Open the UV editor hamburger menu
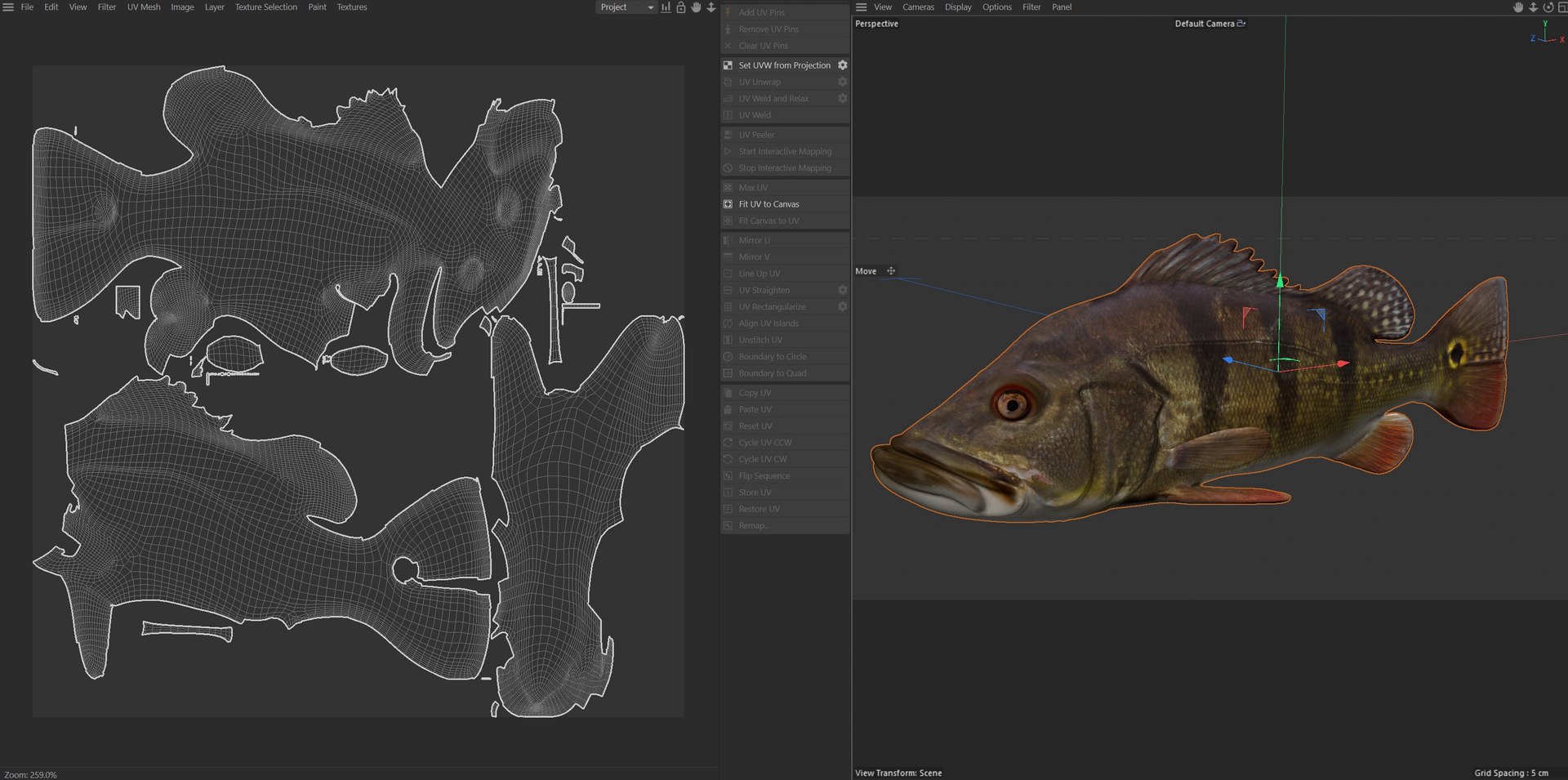This screenshot has width=1568, height=780. click(x=8, y=7)
